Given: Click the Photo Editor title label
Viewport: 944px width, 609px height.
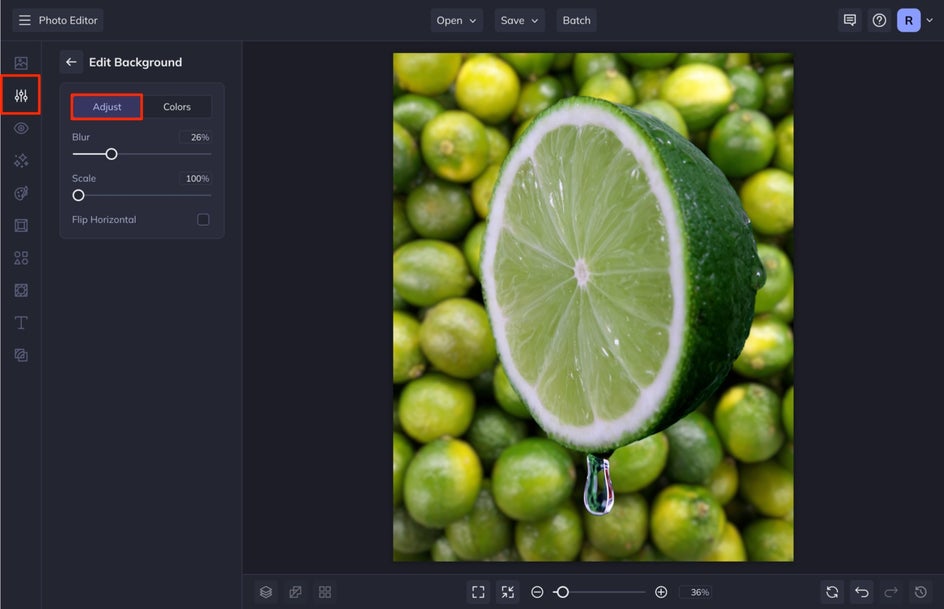Looking at the screenshot, I should 68,20.
